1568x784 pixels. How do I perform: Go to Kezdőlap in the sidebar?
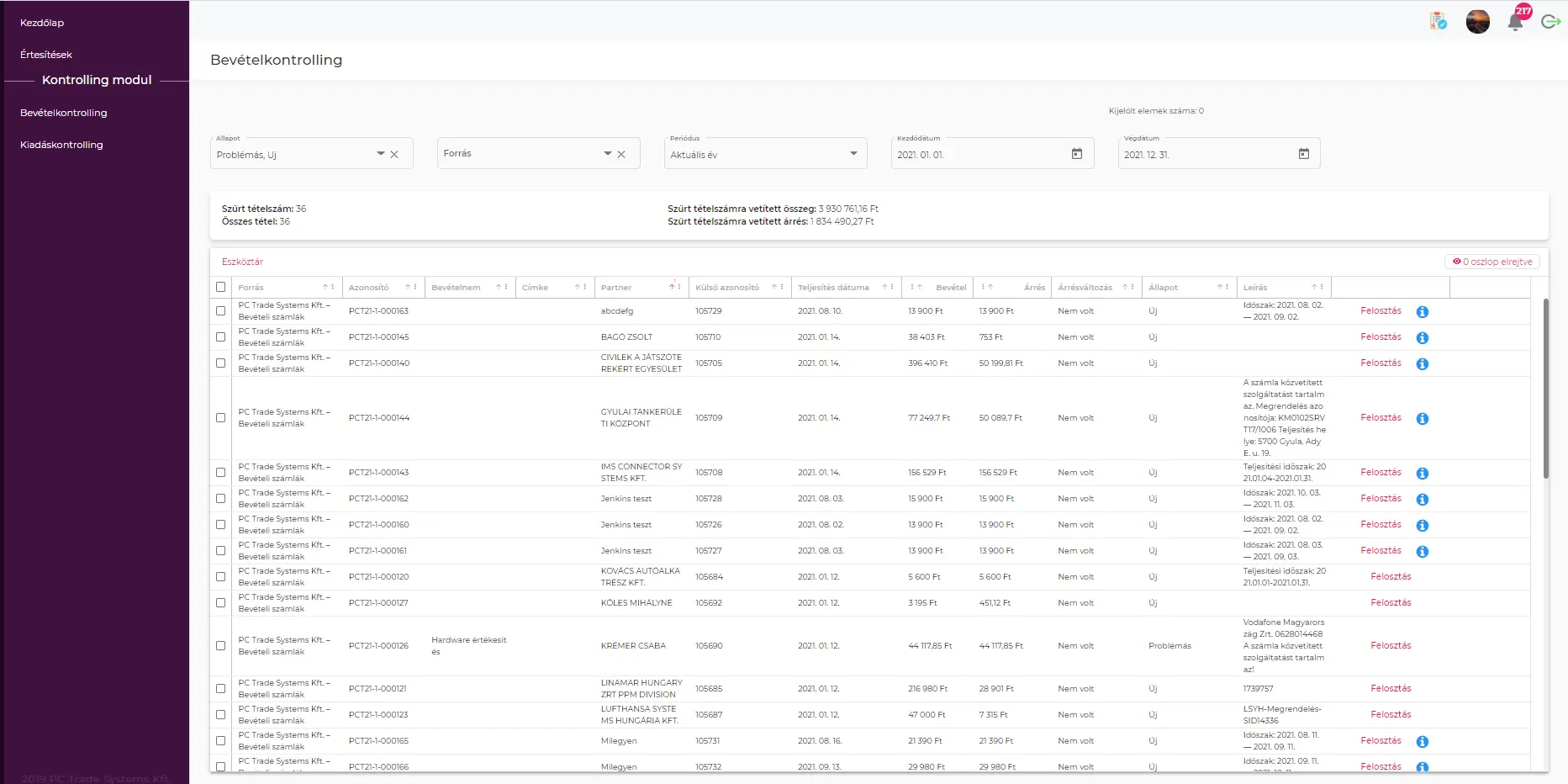click(x=42, y=23)
